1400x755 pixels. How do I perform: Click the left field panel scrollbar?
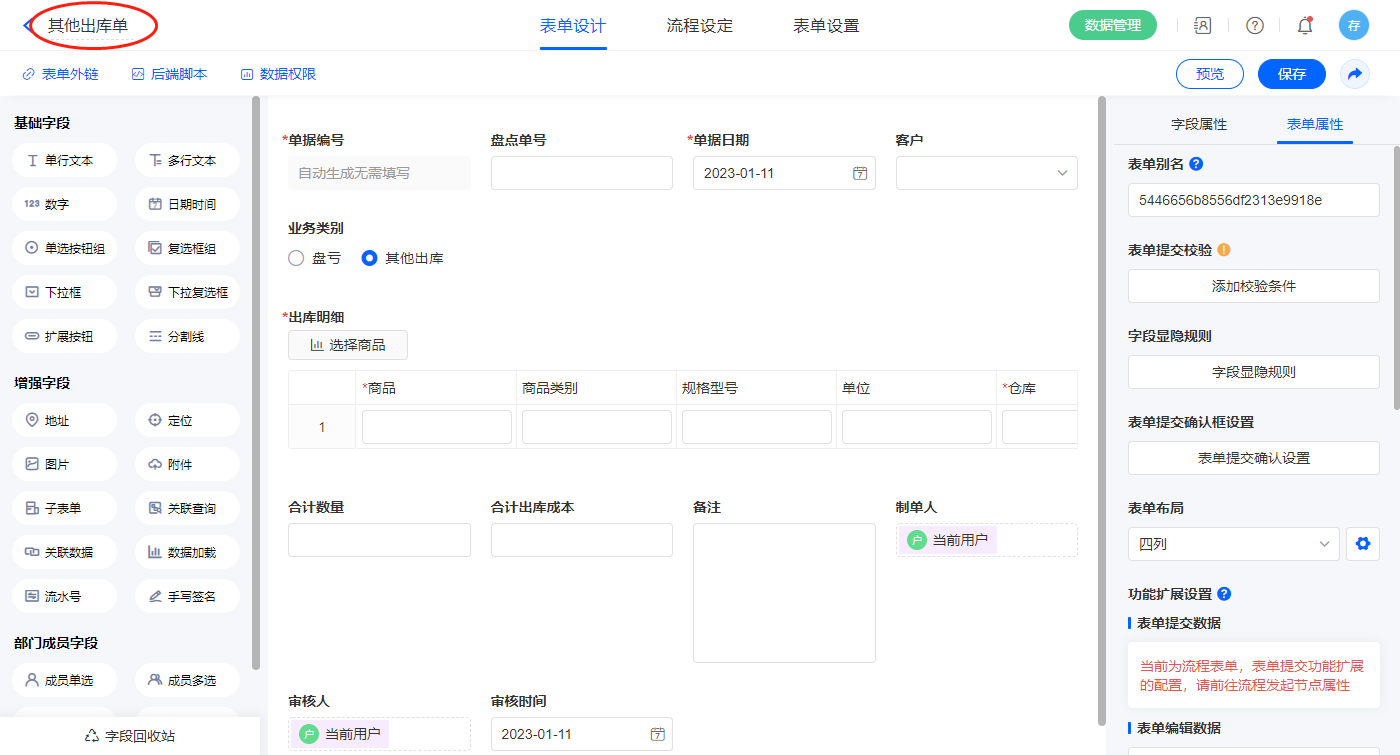click(256, 380)
